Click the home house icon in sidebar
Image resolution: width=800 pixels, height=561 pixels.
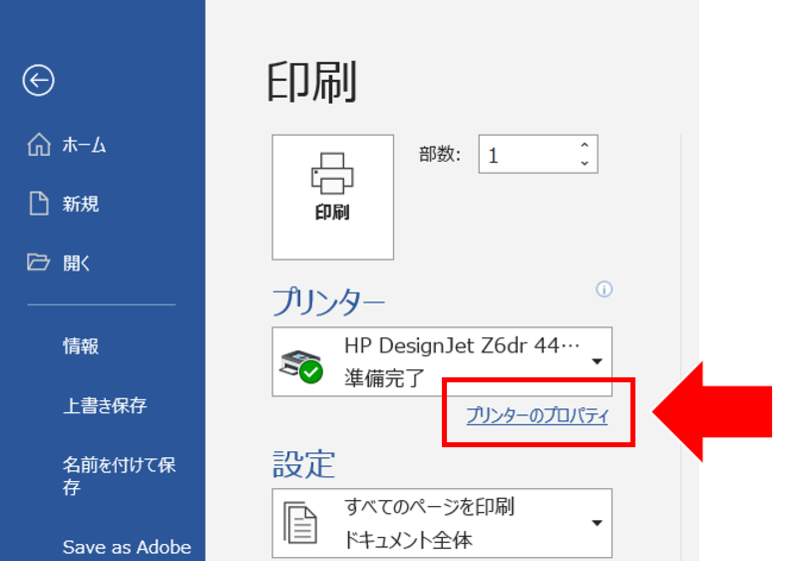coord(39,144)
